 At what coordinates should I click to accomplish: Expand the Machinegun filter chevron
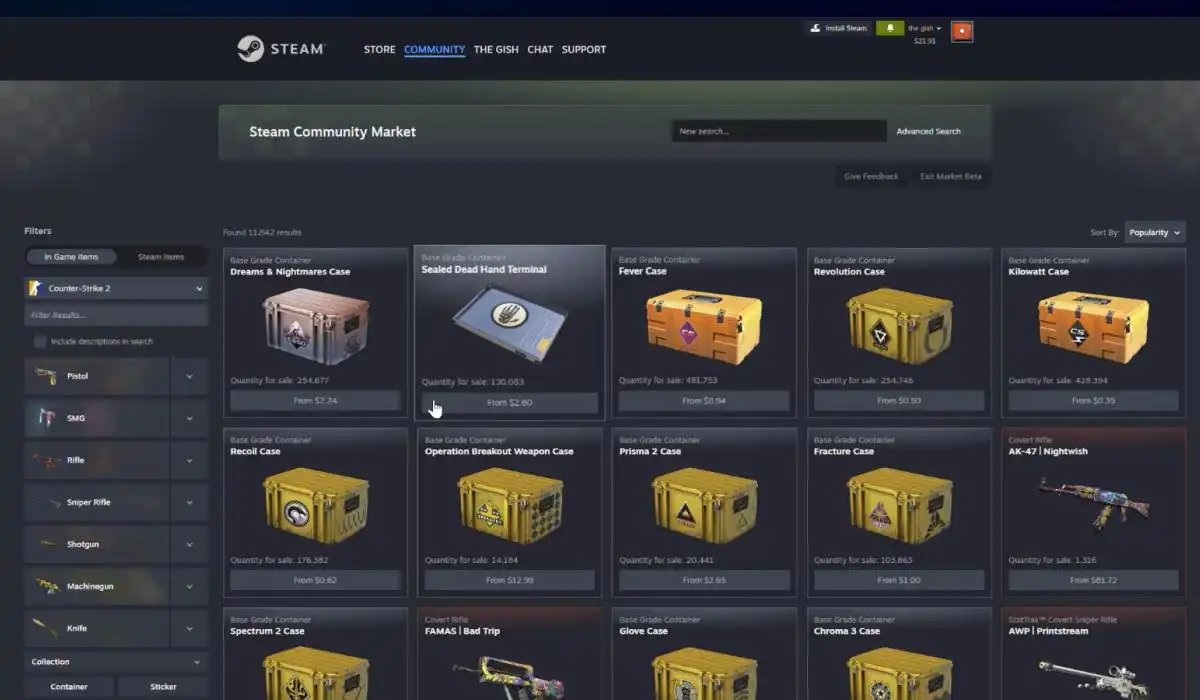pyautogui.click(x=189, y=586)
